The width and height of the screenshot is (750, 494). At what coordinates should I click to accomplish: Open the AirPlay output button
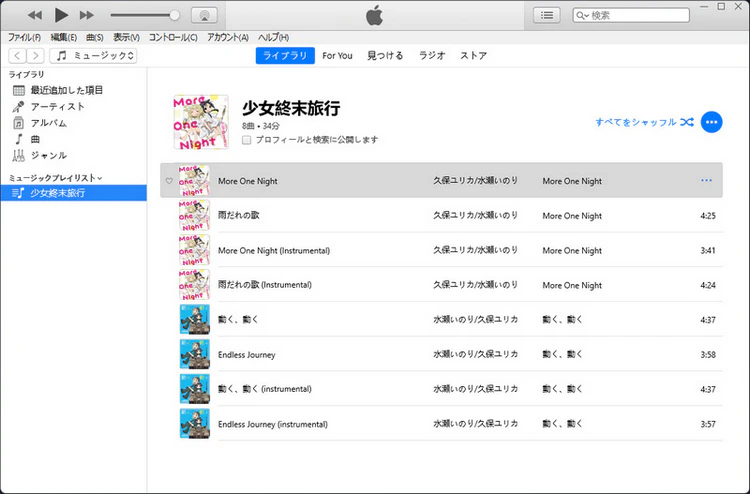[x=204, y=15]
